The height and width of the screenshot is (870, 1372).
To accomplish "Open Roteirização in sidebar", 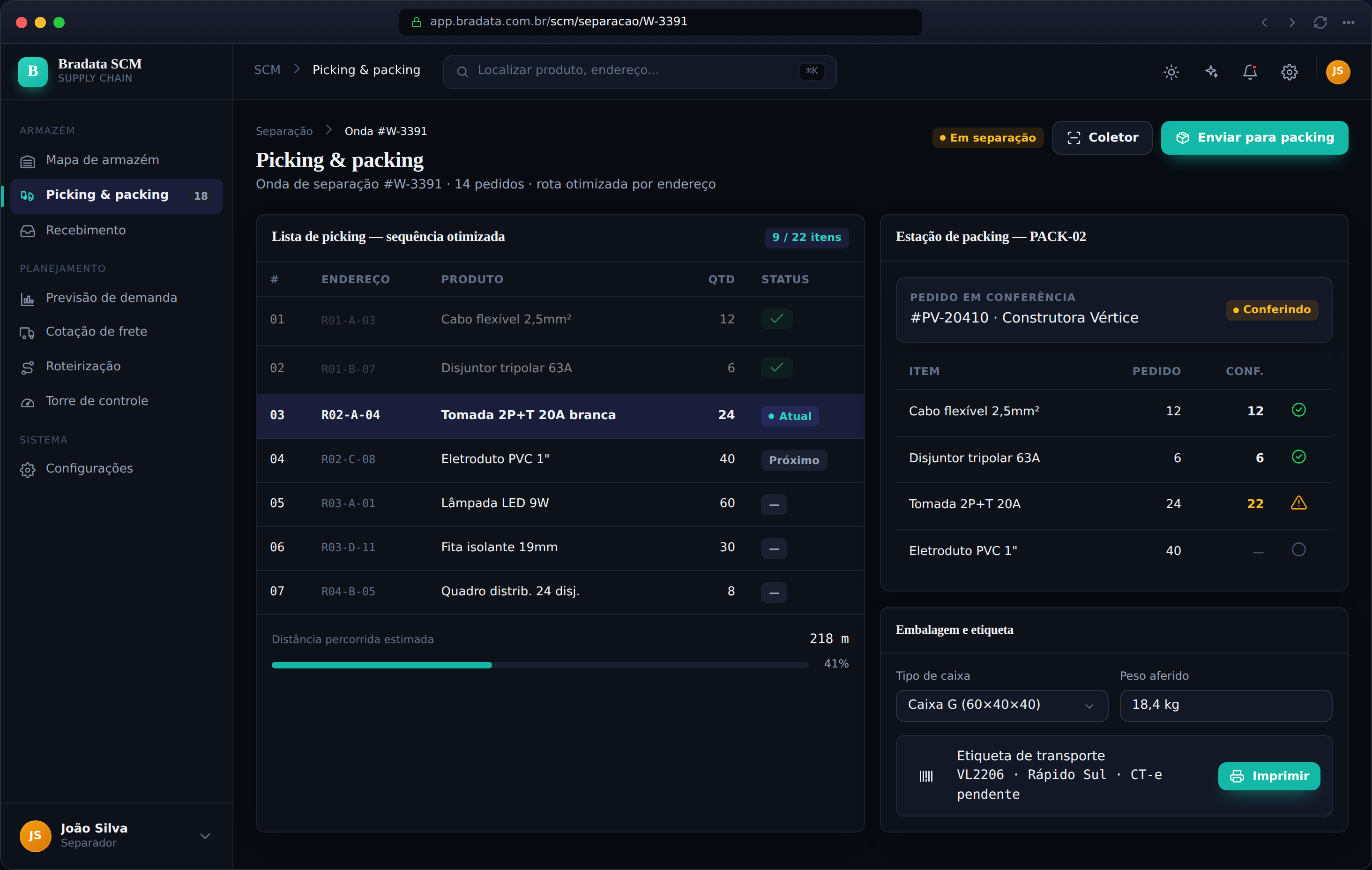I will point(116,367).
